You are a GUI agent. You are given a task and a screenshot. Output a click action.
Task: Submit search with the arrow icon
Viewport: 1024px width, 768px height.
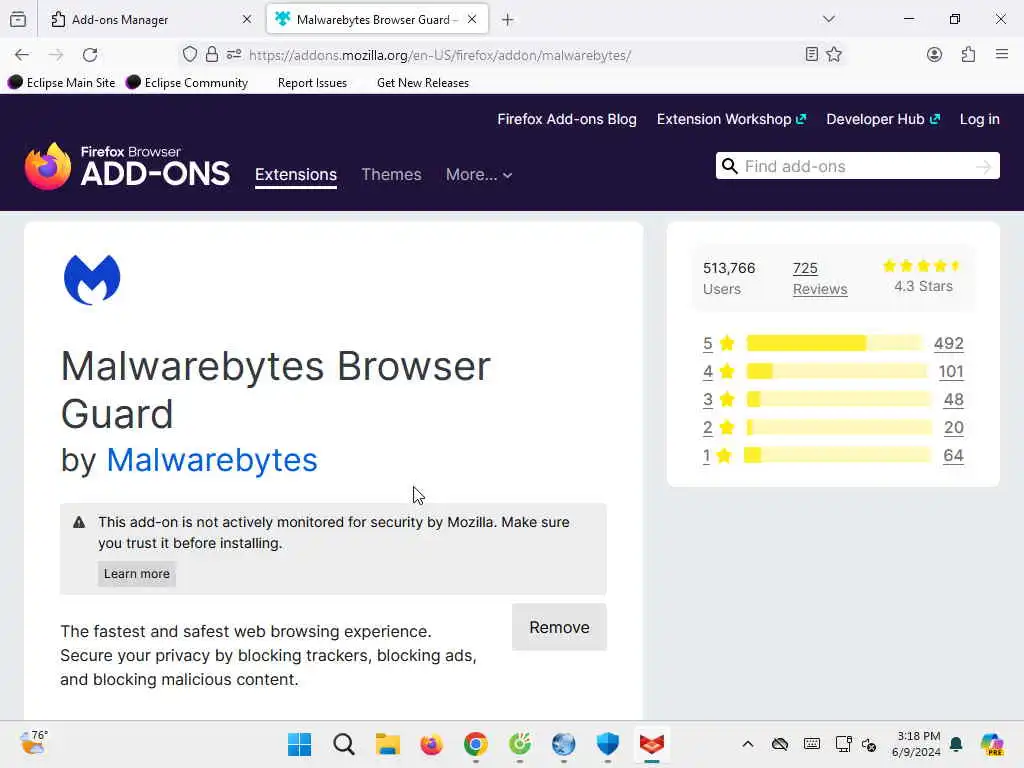pos(984,167)
